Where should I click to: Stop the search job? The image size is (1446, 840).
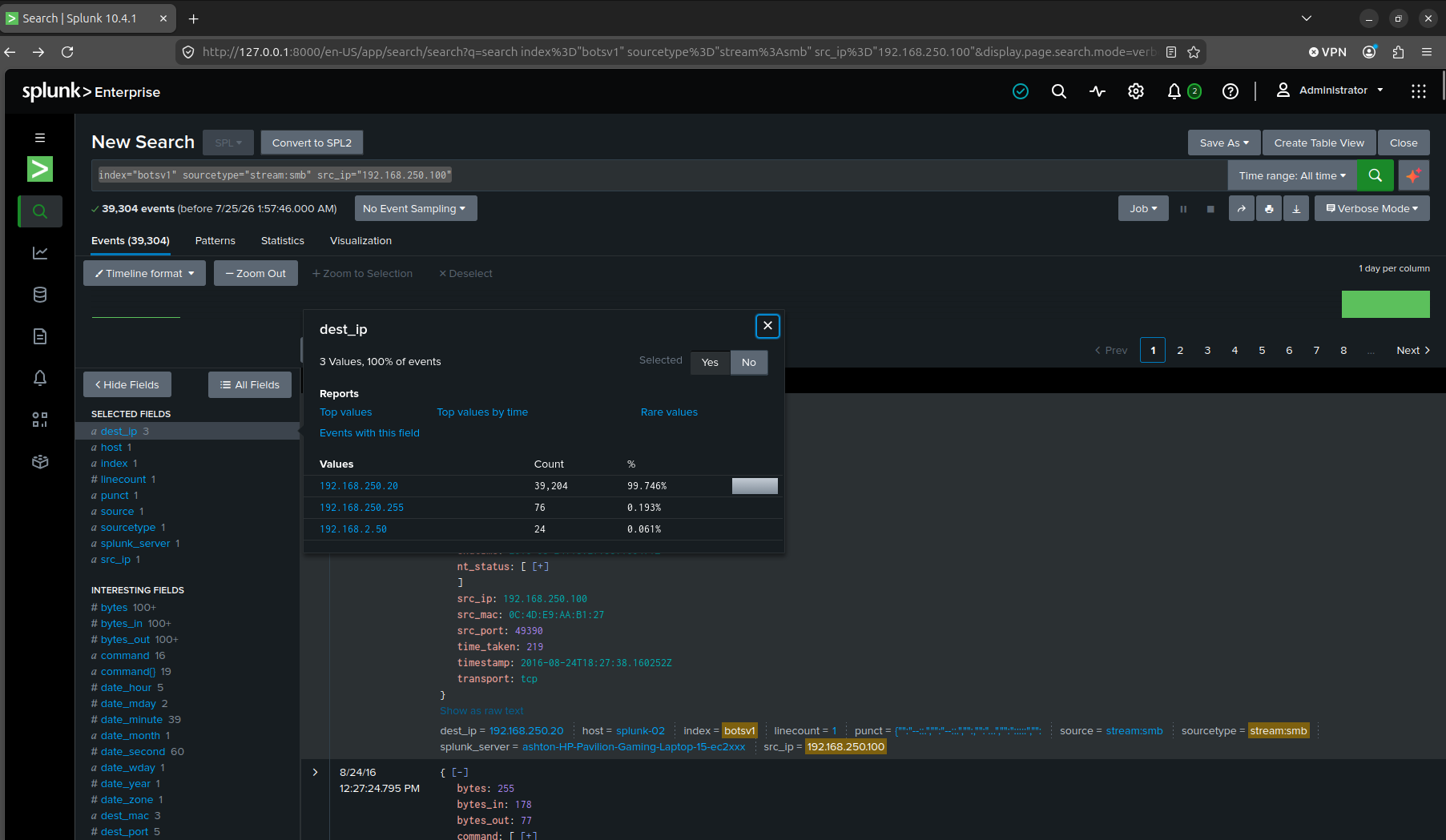coord(1210,209)
